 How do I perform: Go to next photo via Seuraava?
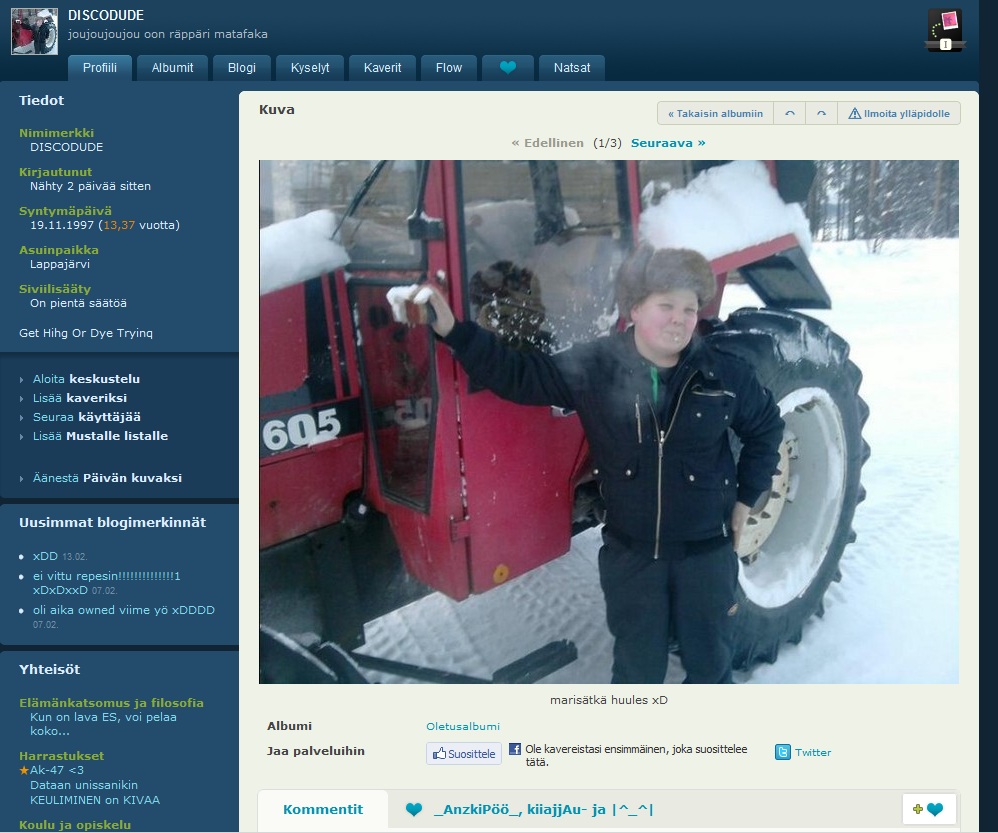click(668, 143)
